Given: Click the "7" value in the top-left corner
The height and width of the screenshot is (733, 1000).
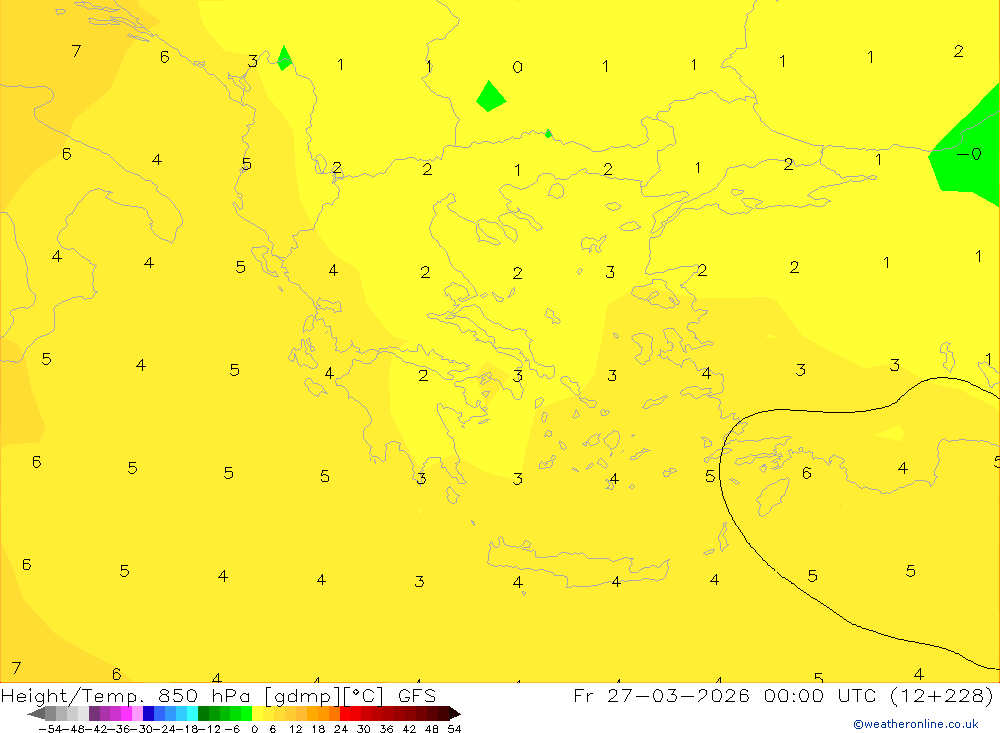Looking at the screenshot, I should tap(76, 50).
